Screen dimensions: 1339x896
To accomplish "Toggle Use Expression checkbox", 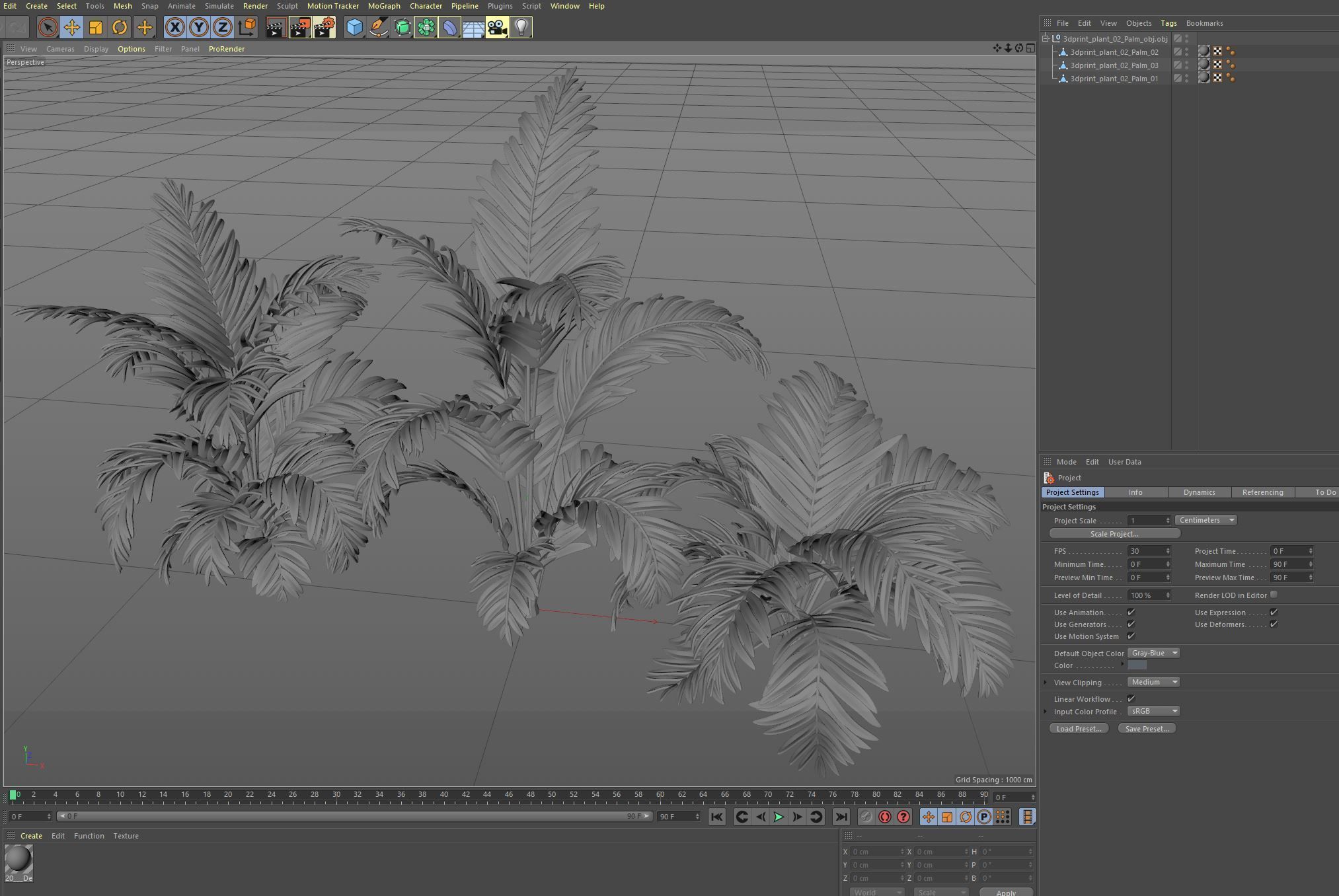I will 1274,613.
